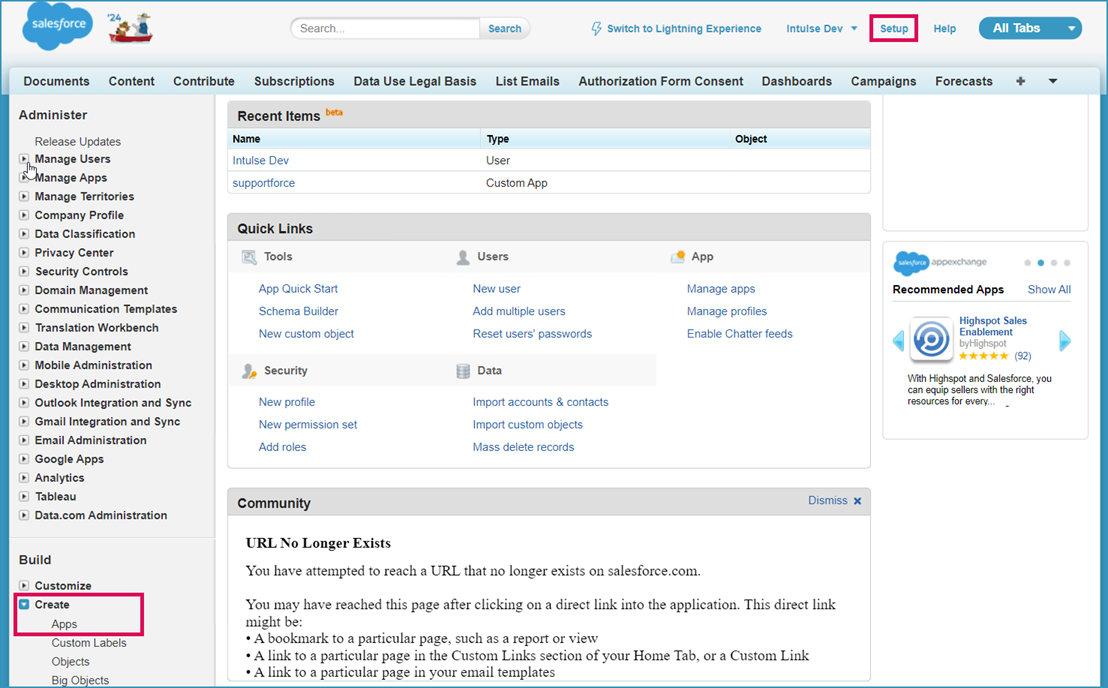Click the App icon in Quick Links
The image size is (1108, 688).
678,257
